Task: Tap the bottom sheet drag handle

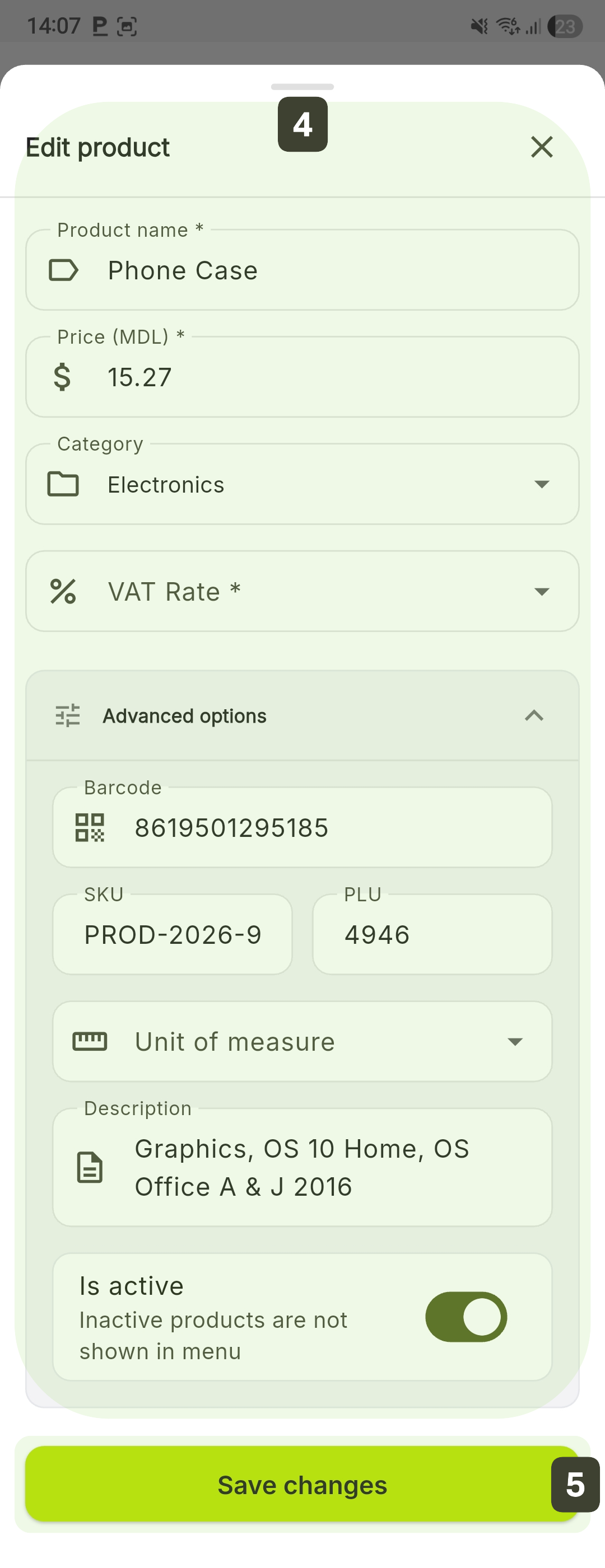Action: point(302,86)
